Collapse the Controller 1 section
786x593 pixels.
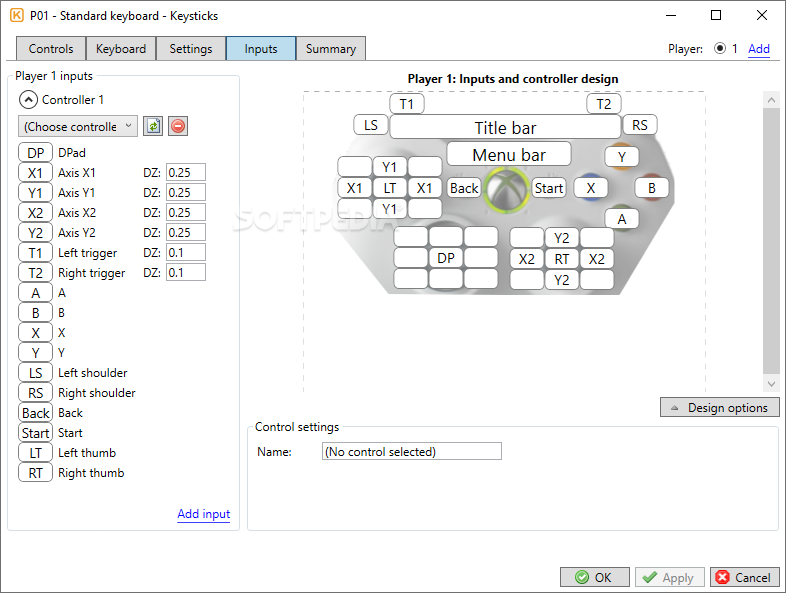coord(28,100)
